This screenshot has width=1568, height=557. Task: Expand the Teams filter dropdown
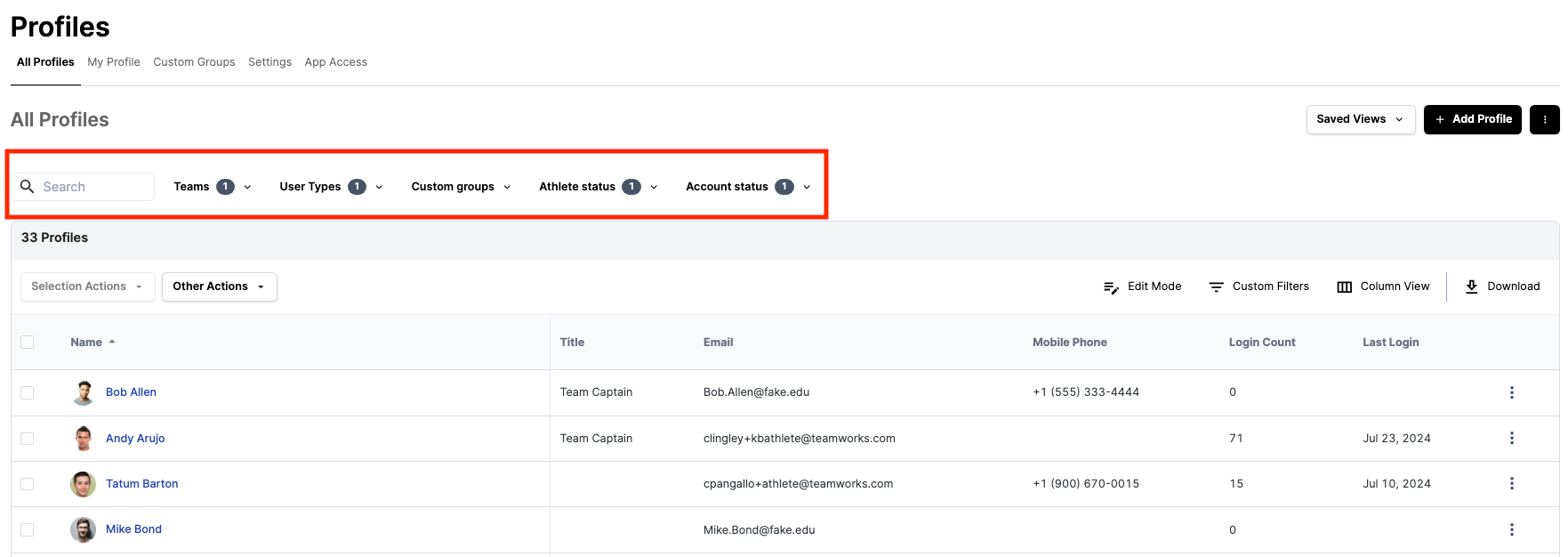coord(213,187)
